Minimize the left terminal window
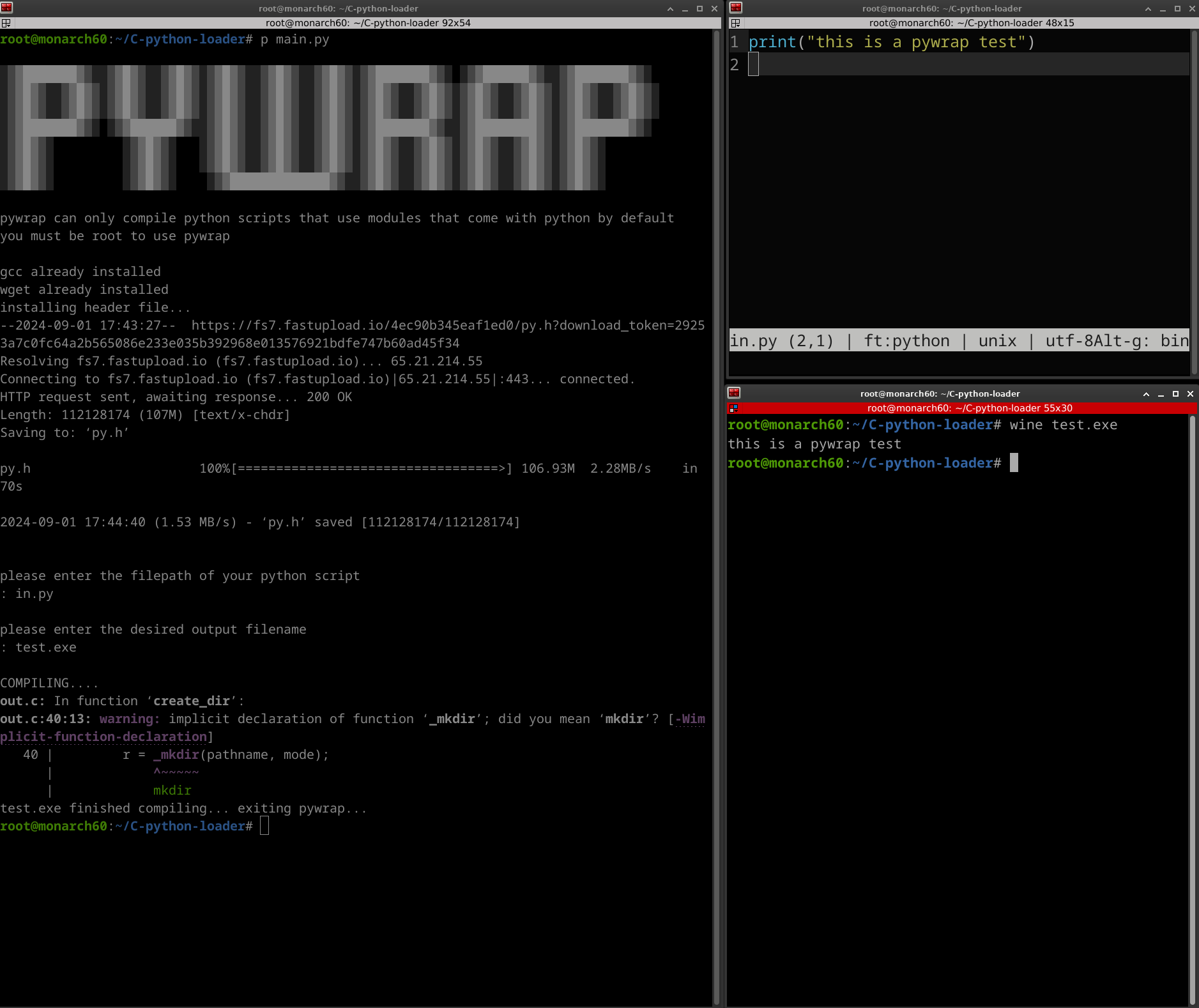 (685, 8)
